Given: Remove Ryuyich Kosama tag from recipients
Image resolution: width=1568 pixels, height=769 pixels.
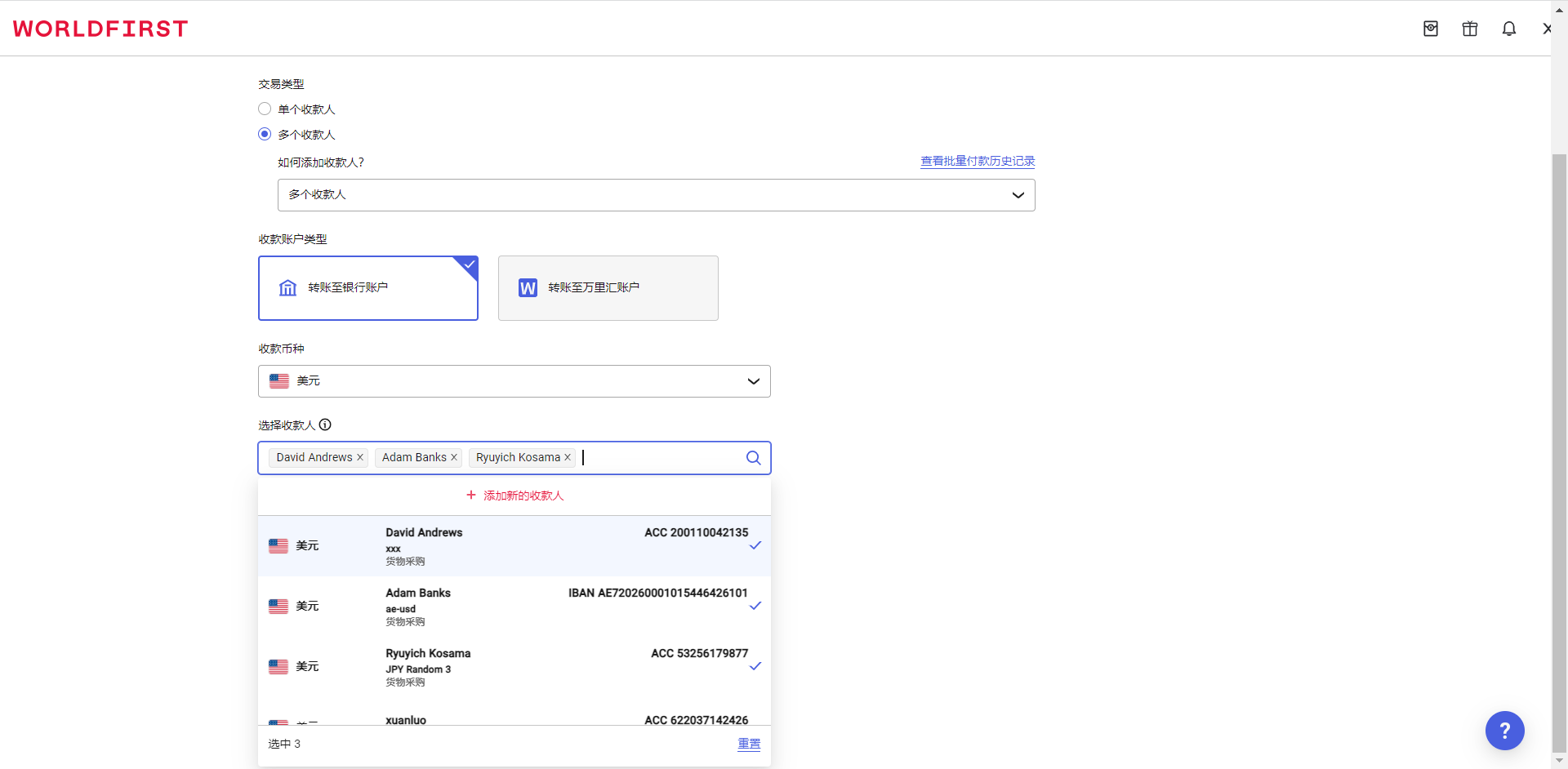Looking at the screenshot, I should pos(568,457).
